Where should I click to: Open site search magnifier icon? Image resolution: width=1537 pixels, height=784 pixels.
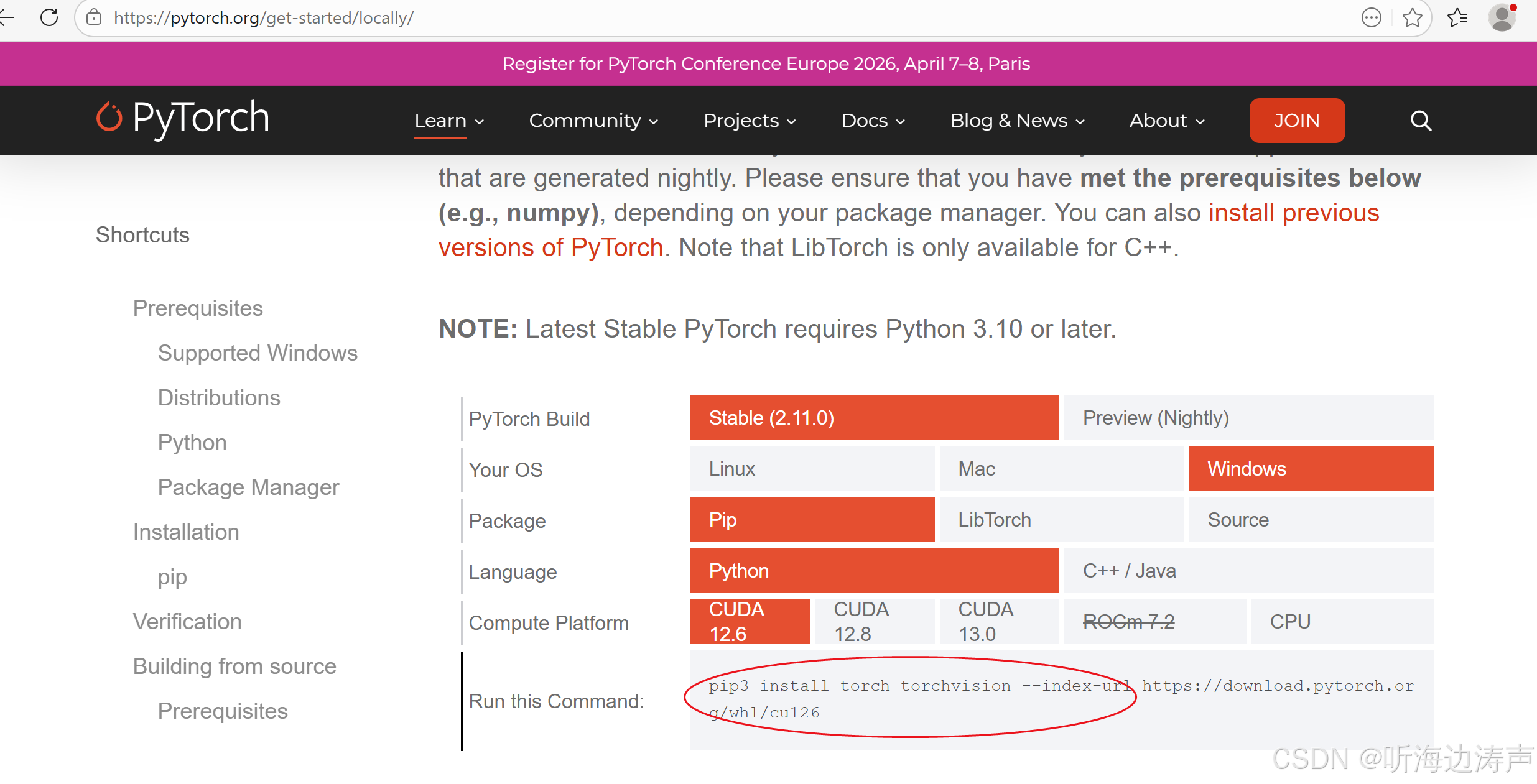click(1421, 121)
